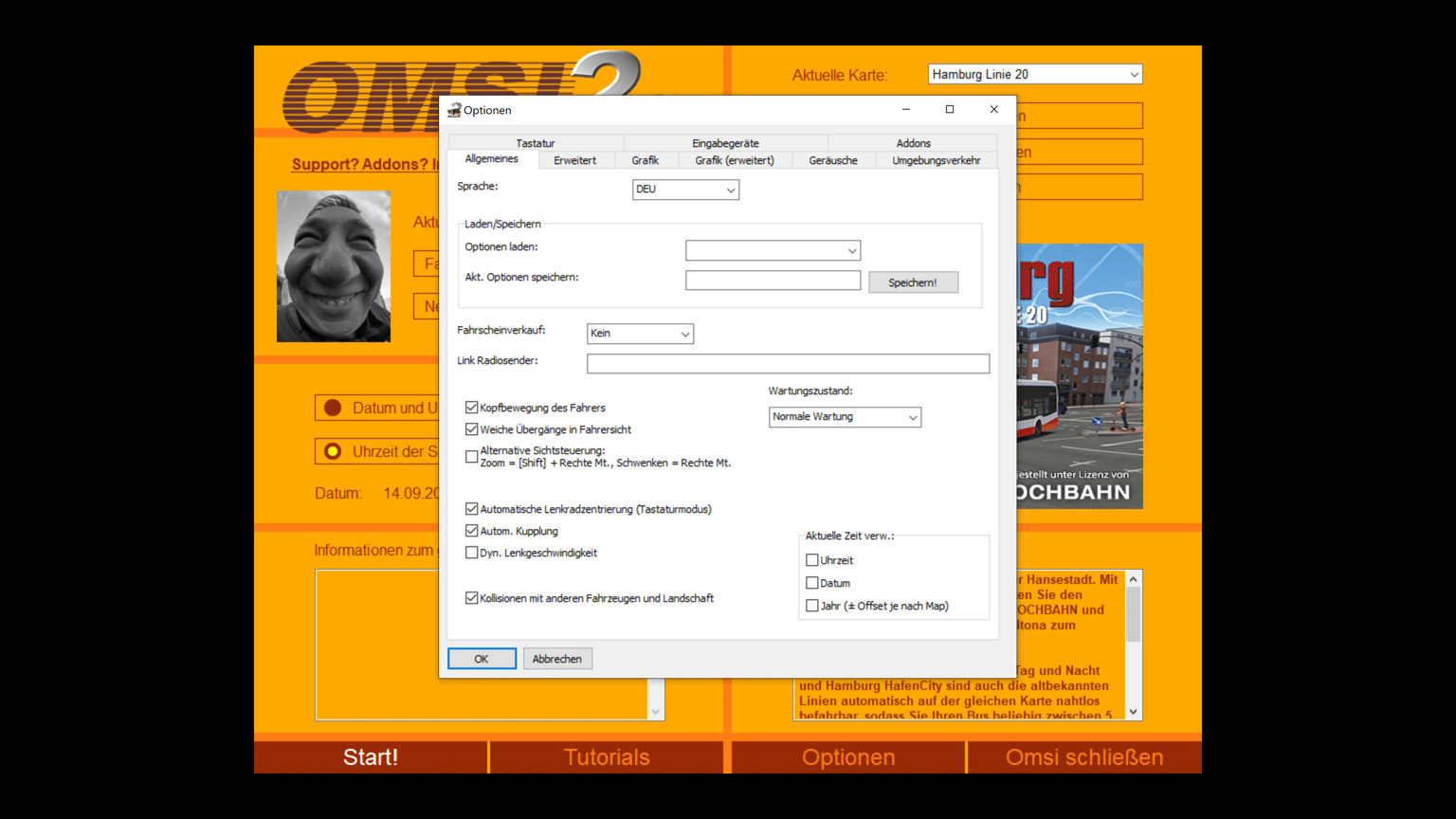The height and width of the screenshot is (819, 1456).
Task: Expand the Optionen laden combo box
Action: click(x=773, y=250)
